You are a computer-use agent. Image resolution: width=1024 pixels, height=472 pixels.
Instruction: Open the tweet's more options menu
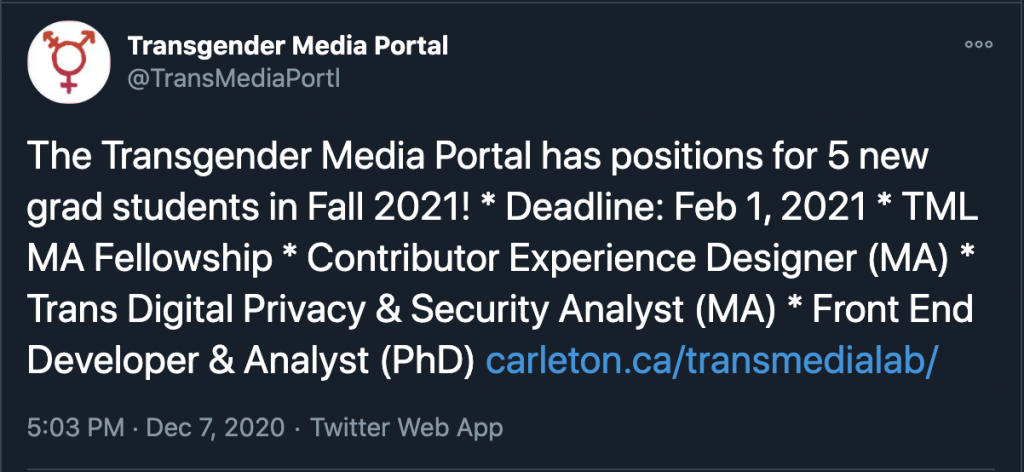(978, 44)
